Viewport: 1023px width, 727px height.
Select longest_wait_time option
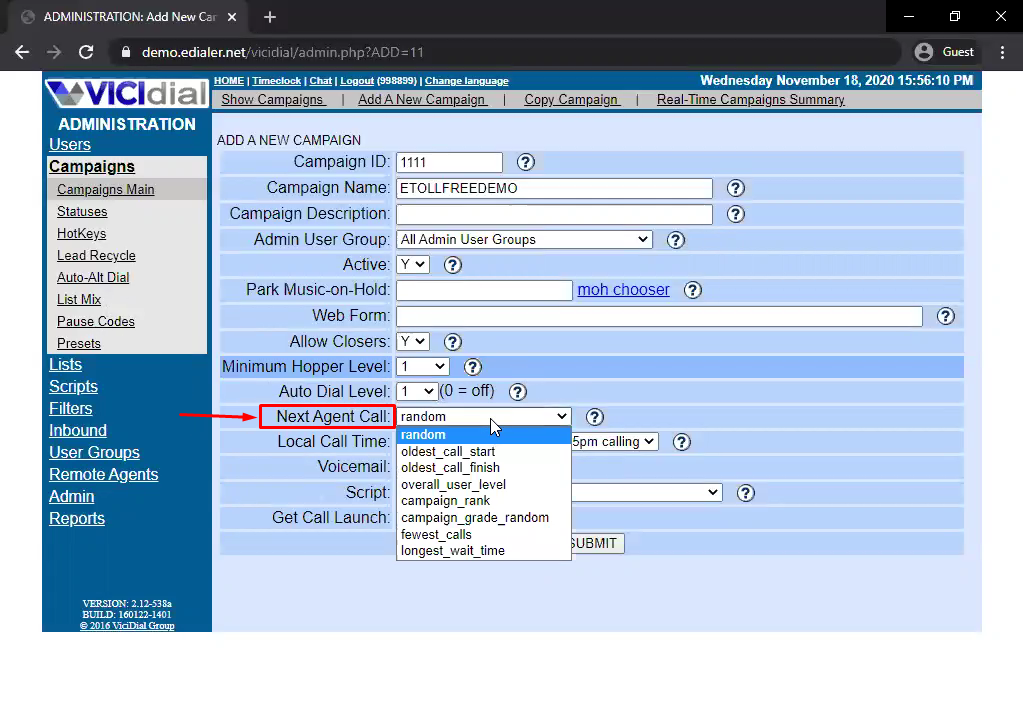tap(483, 551)
